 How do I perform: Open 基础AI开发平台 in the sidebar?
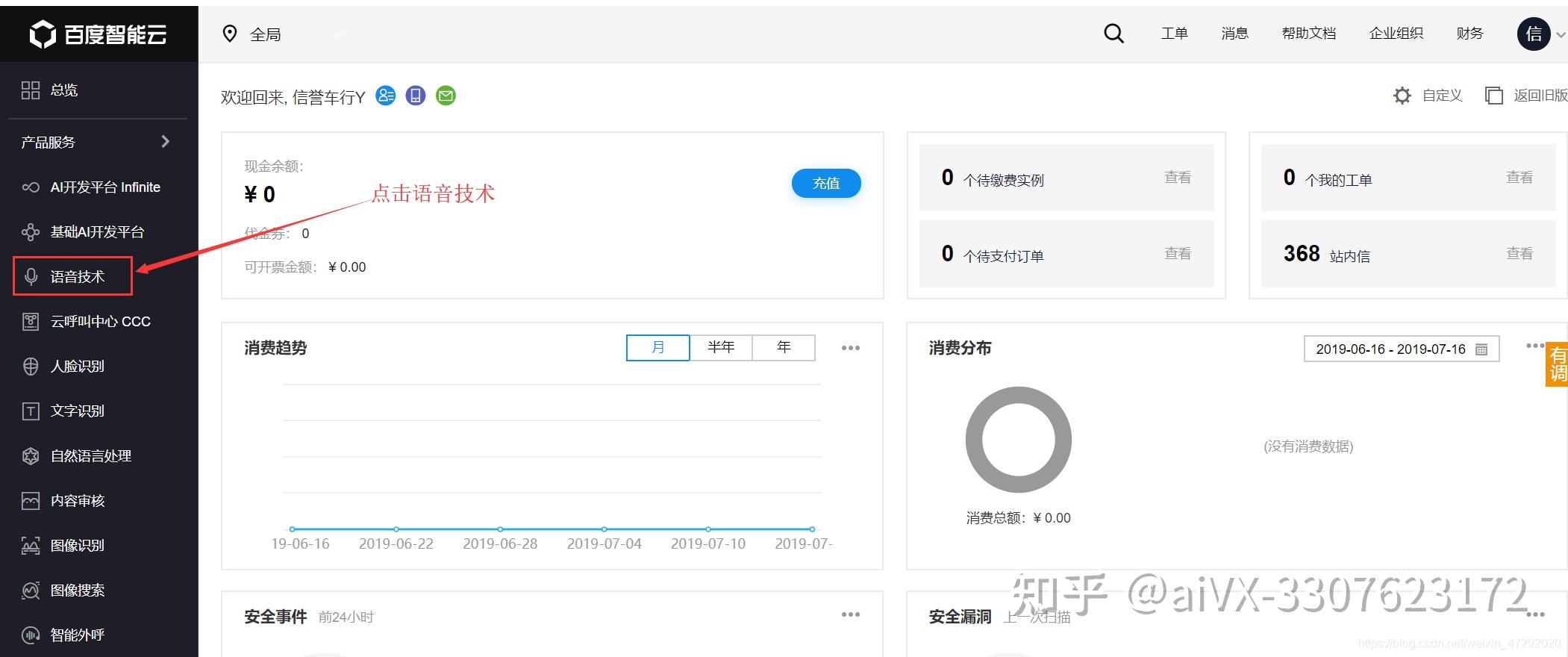99,232
